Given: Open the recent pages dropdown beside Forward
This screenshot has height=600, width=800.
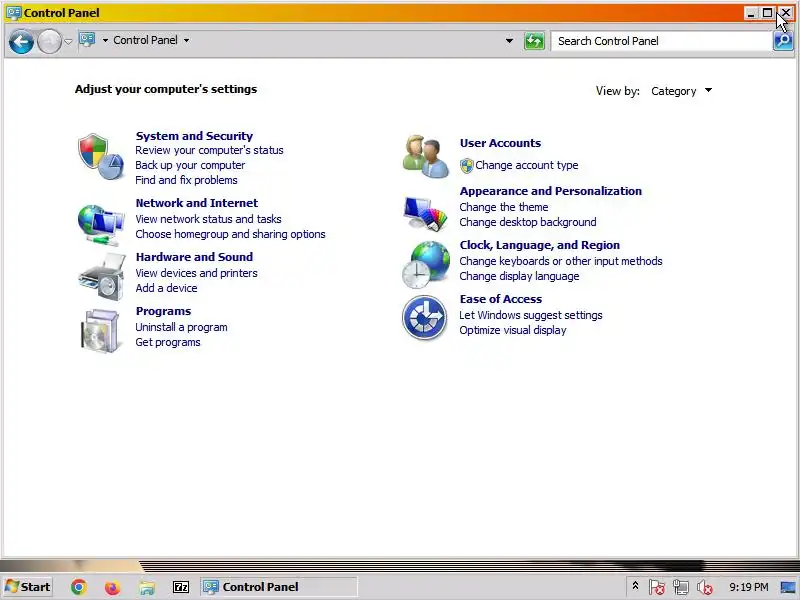Looking at the screenshot, I should [68, 41].
